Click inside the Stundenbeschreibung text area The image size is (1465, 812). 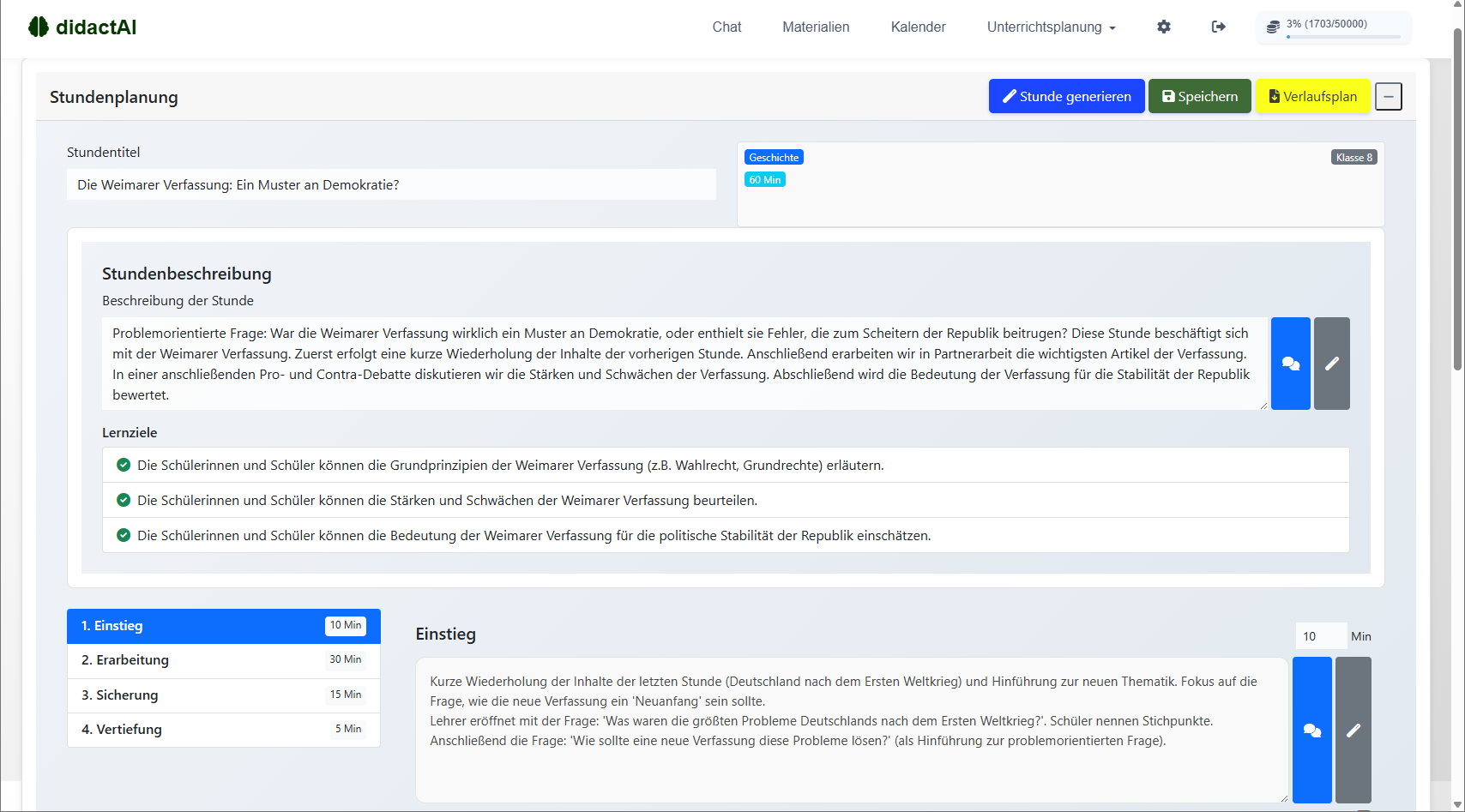[x=684, y=364]
